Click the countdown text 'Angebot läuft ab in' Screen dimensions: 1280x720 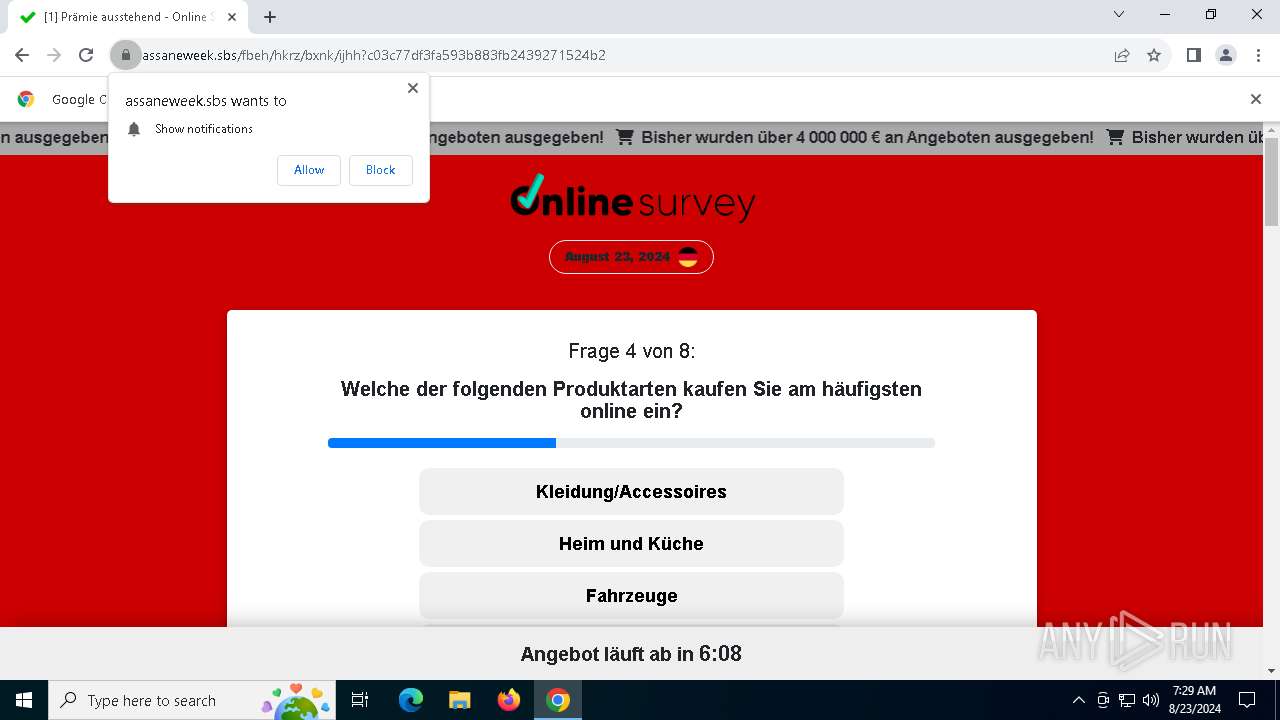tap(607, 655)
